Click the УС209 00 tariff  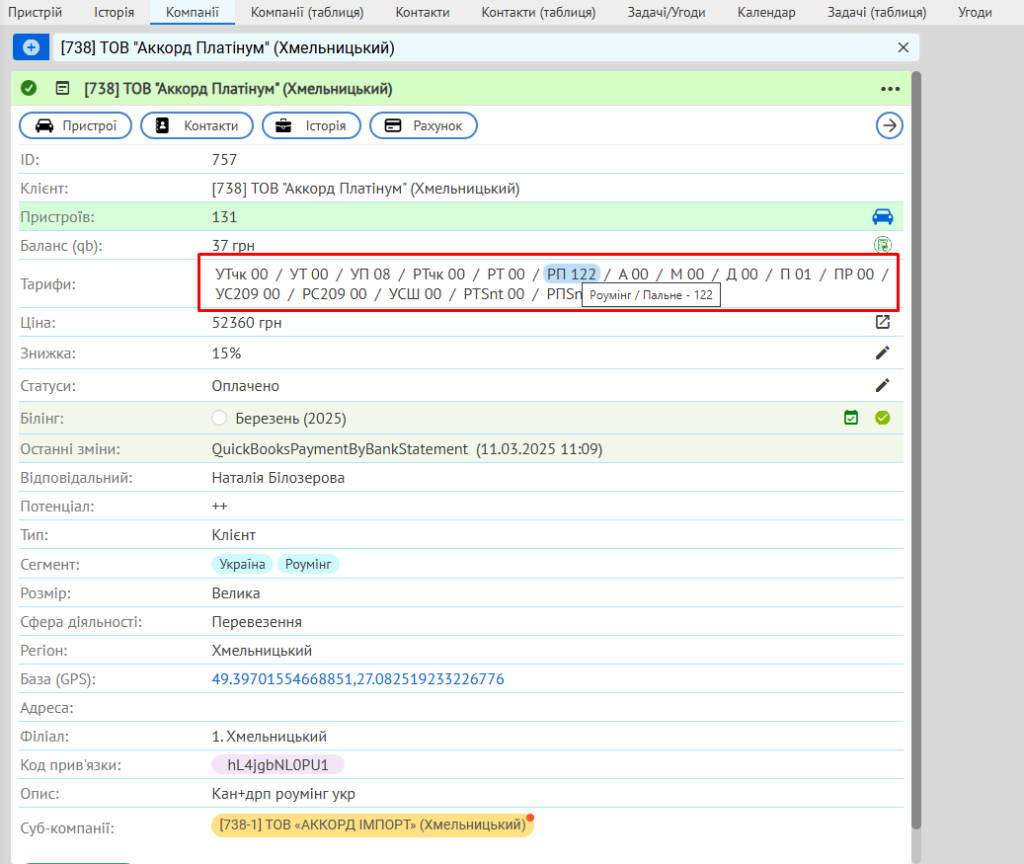pos(248,294)
